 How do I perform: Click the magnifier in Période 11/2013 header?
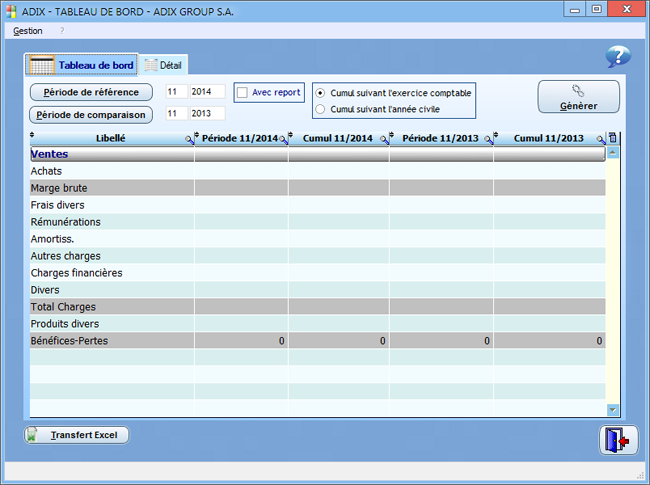point(488,140)
